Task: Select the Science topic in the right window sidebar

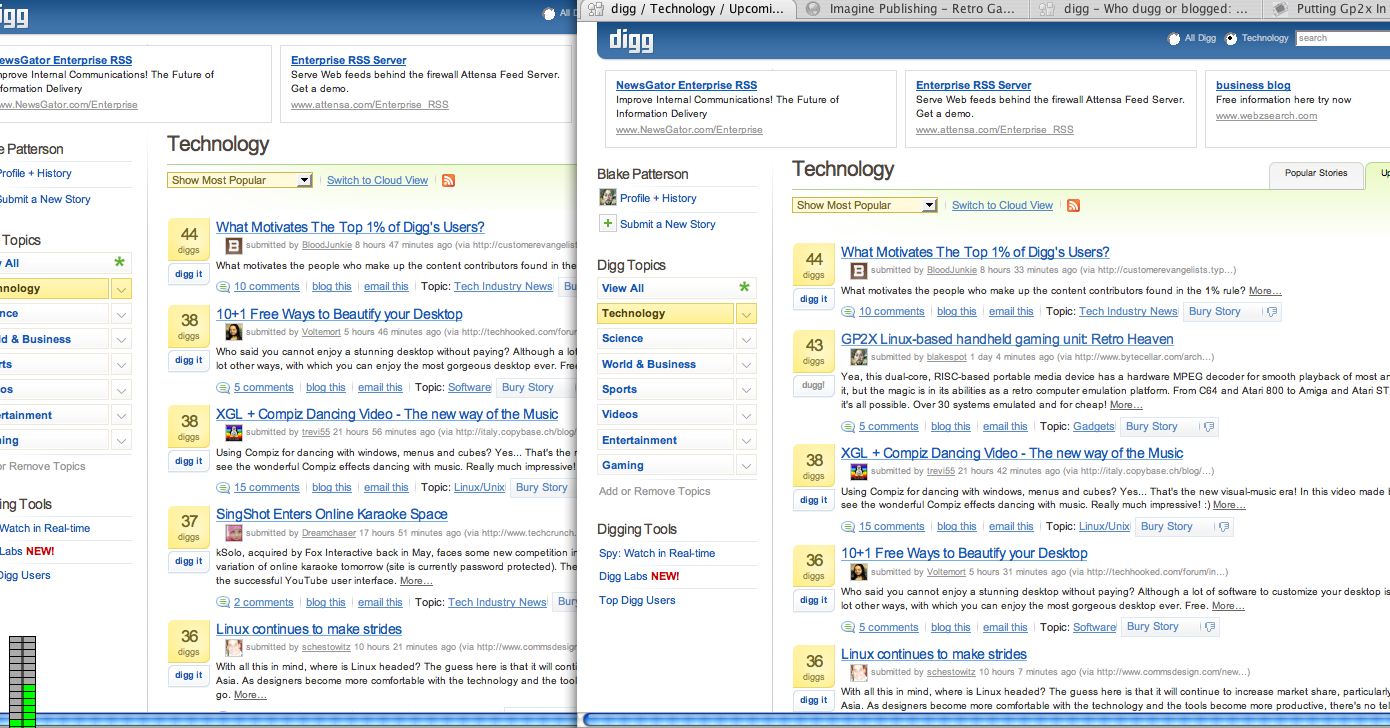Action: point(666,339)
